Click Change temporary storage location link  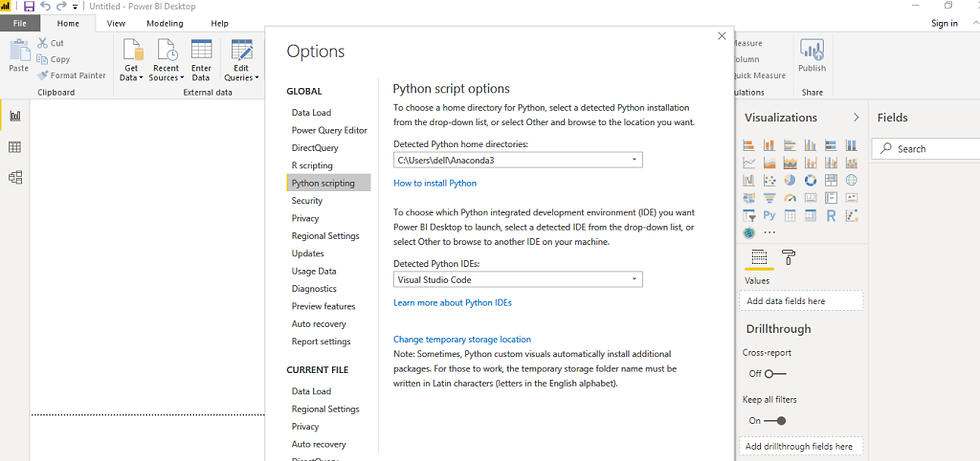(x=462, y=339)
